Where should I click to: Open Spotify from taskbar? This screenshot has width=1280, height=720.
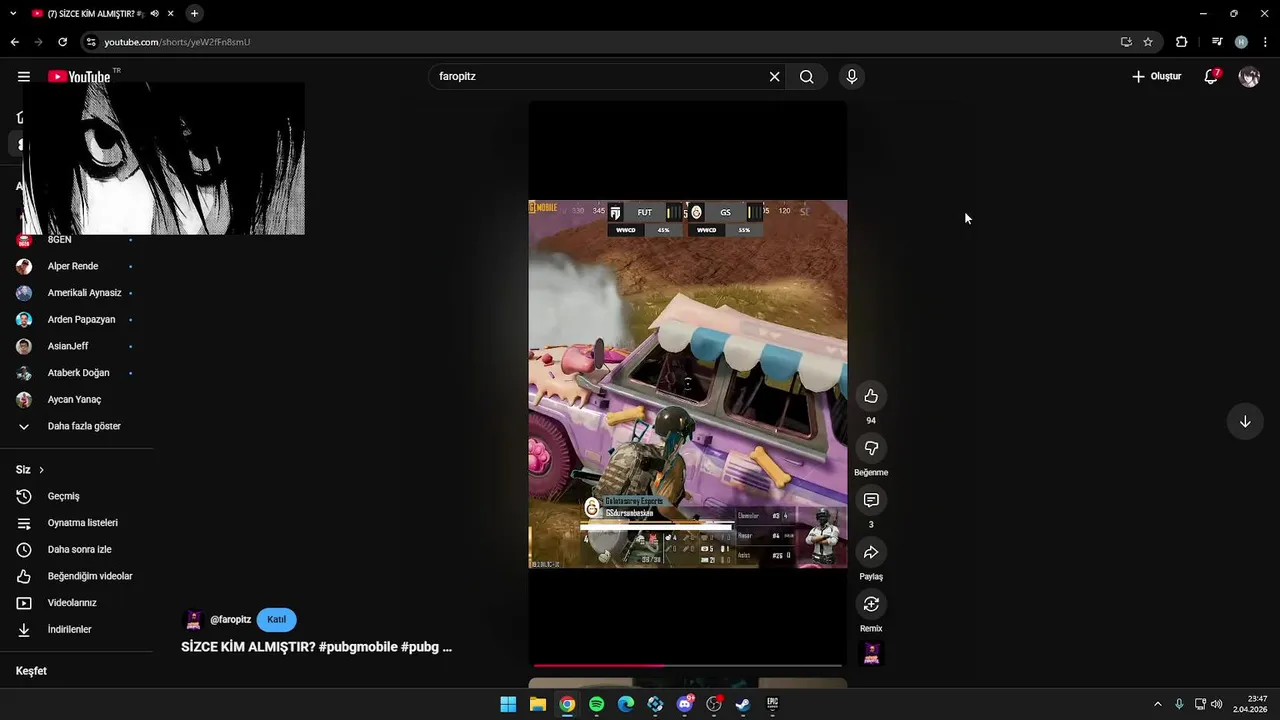[x=597, y=704]
